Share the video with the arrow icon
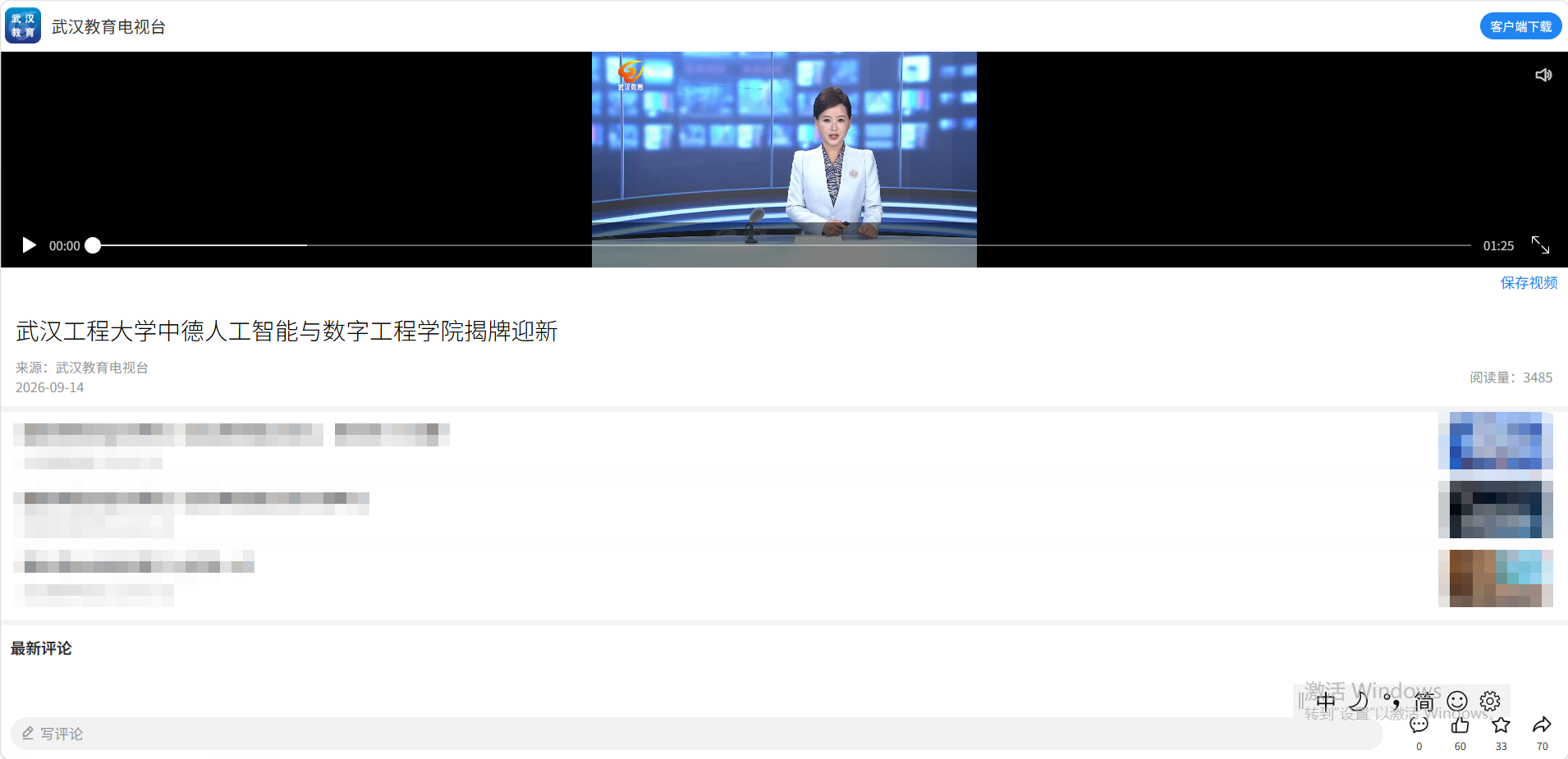The image size is (1568, 759). pyautogui.click(x=1542, y=725)
